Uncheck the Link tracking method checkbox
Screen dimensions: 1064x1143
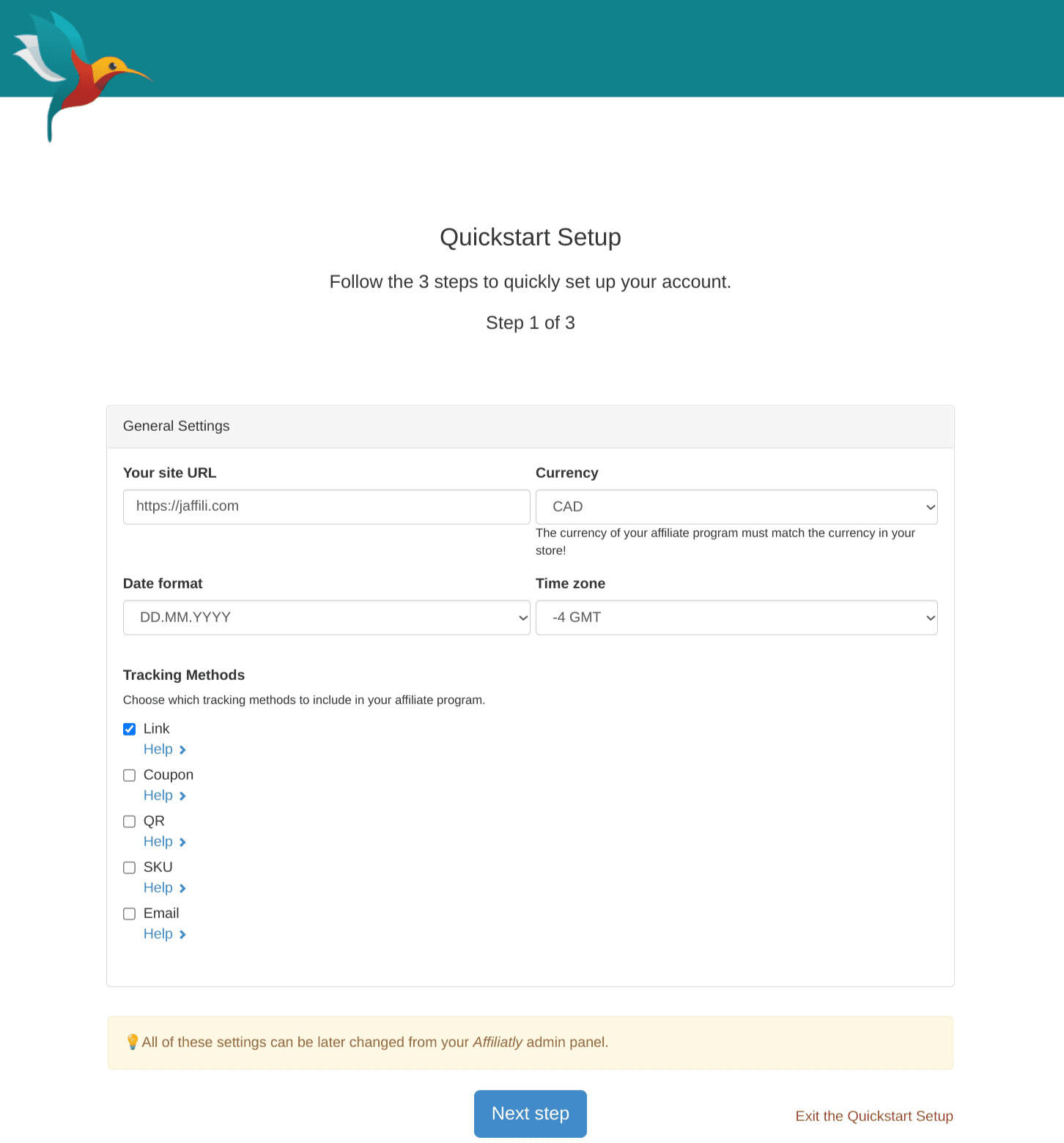point(130,729)
